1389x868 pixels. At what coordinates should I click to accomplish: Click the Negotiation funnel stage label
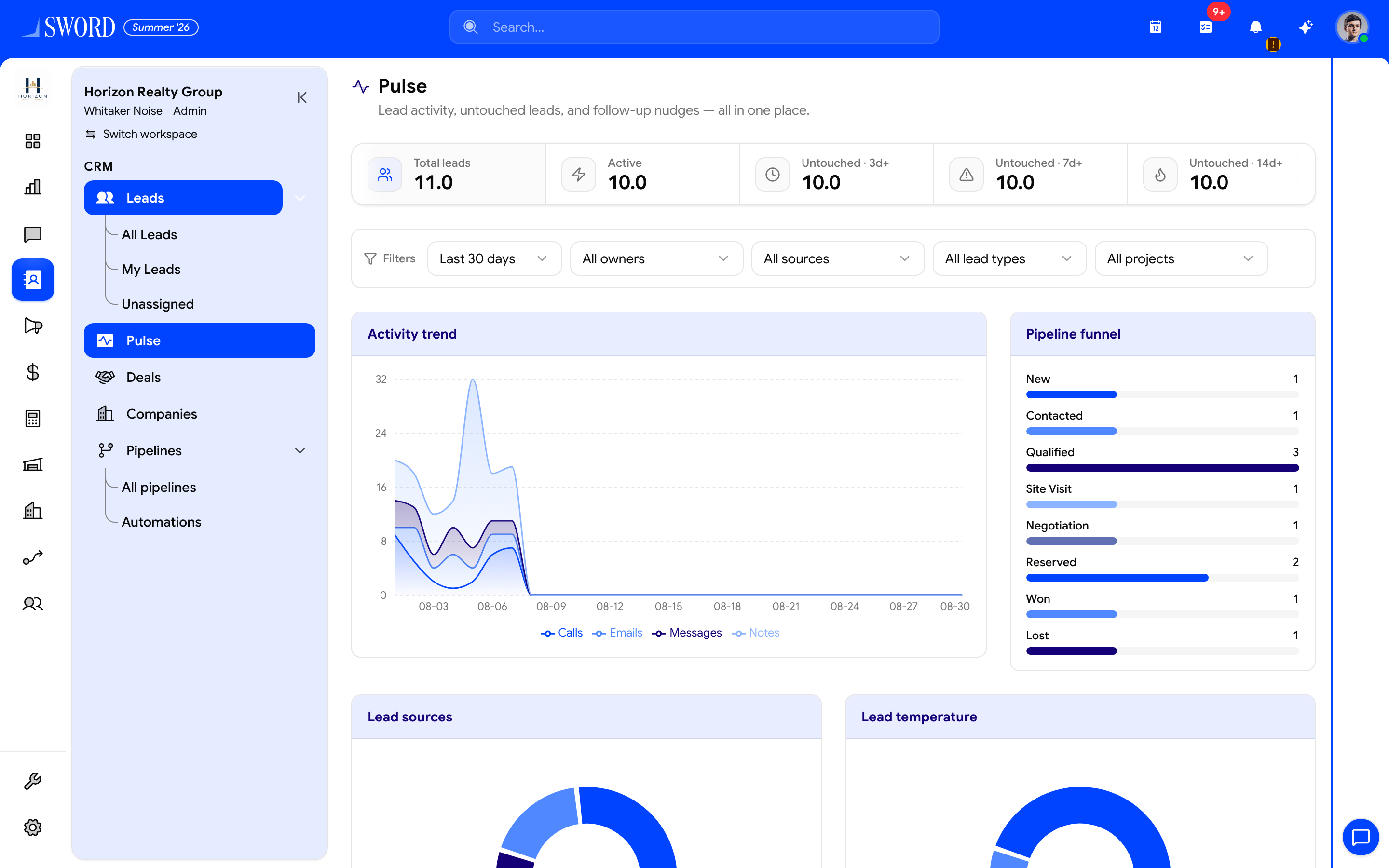(x=1057, y=525)
